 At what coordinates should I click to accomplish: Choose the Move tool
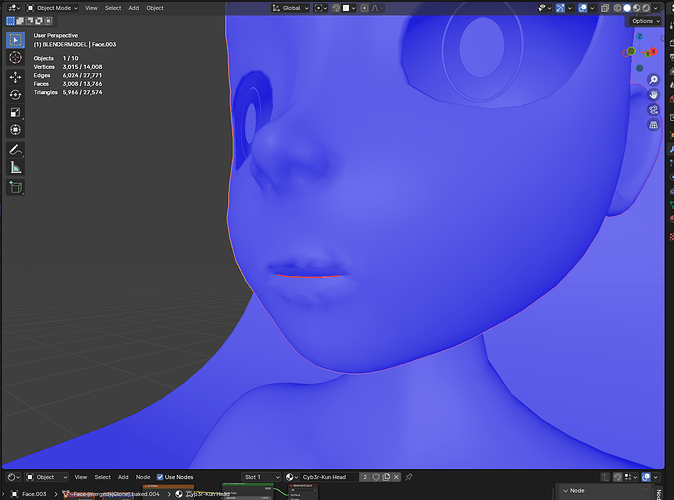click(15, 77)
